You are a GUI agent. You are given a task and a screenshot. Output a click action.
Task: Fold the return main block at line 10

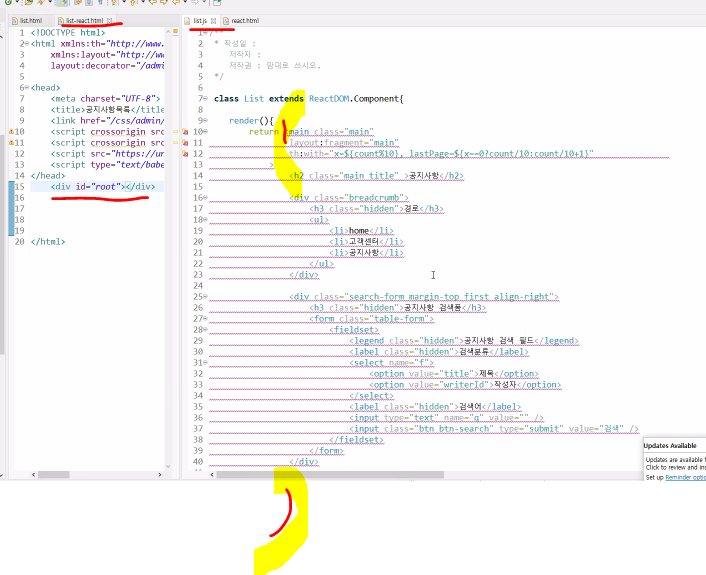[205, 131]
